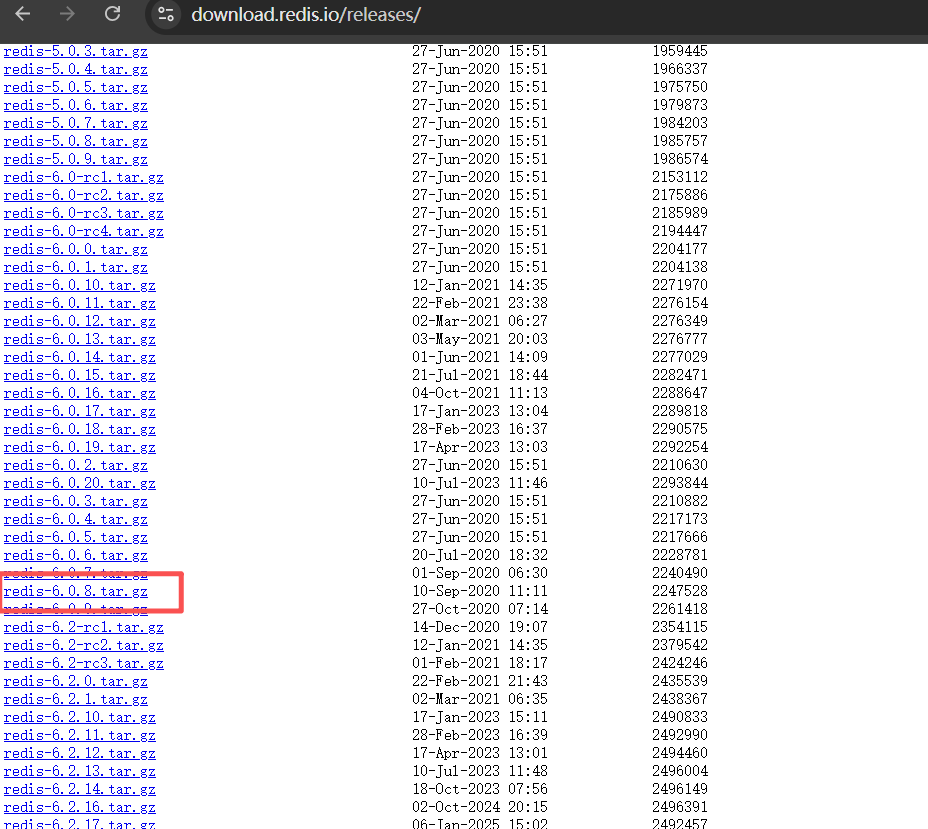The image size is (928, 829).
Task: Select the file size value 1959445
Action: [680, 51]
